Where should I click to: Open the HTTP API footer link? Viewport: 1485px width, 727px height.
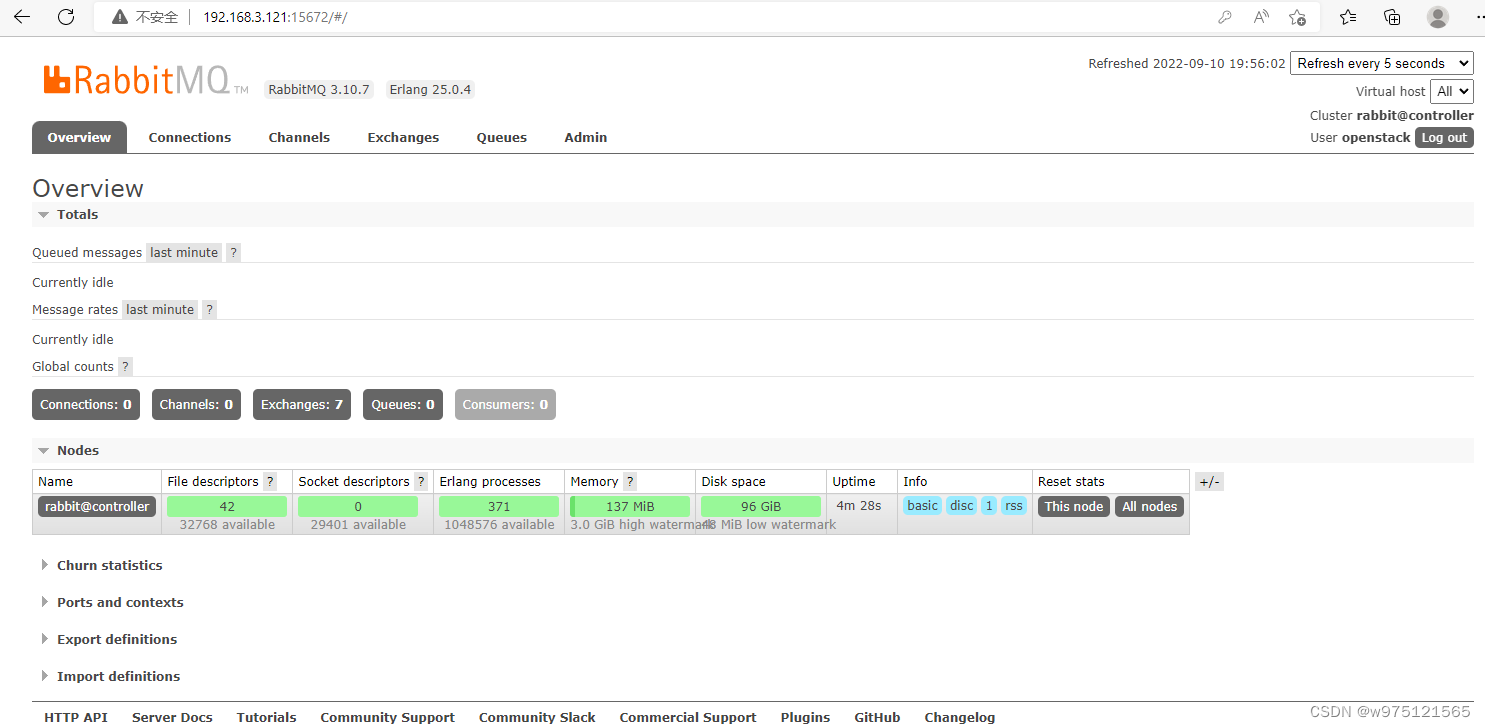click(75, 716)
